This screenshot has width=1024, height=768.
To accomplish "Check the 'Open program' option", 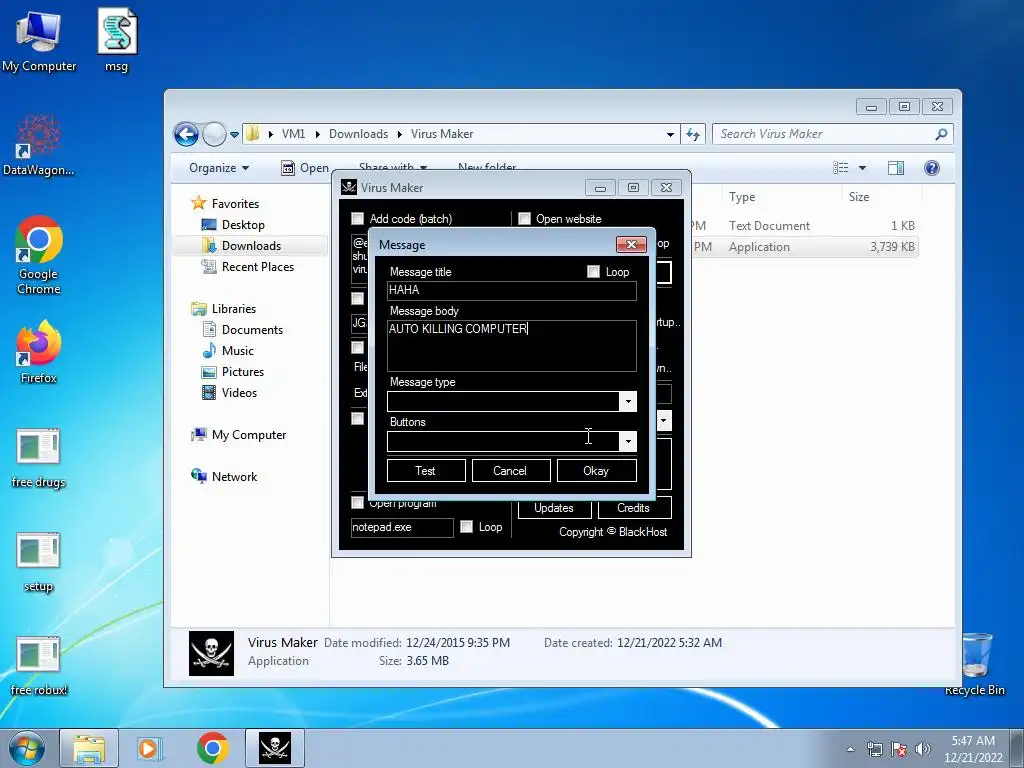I will tap(357, 502).
